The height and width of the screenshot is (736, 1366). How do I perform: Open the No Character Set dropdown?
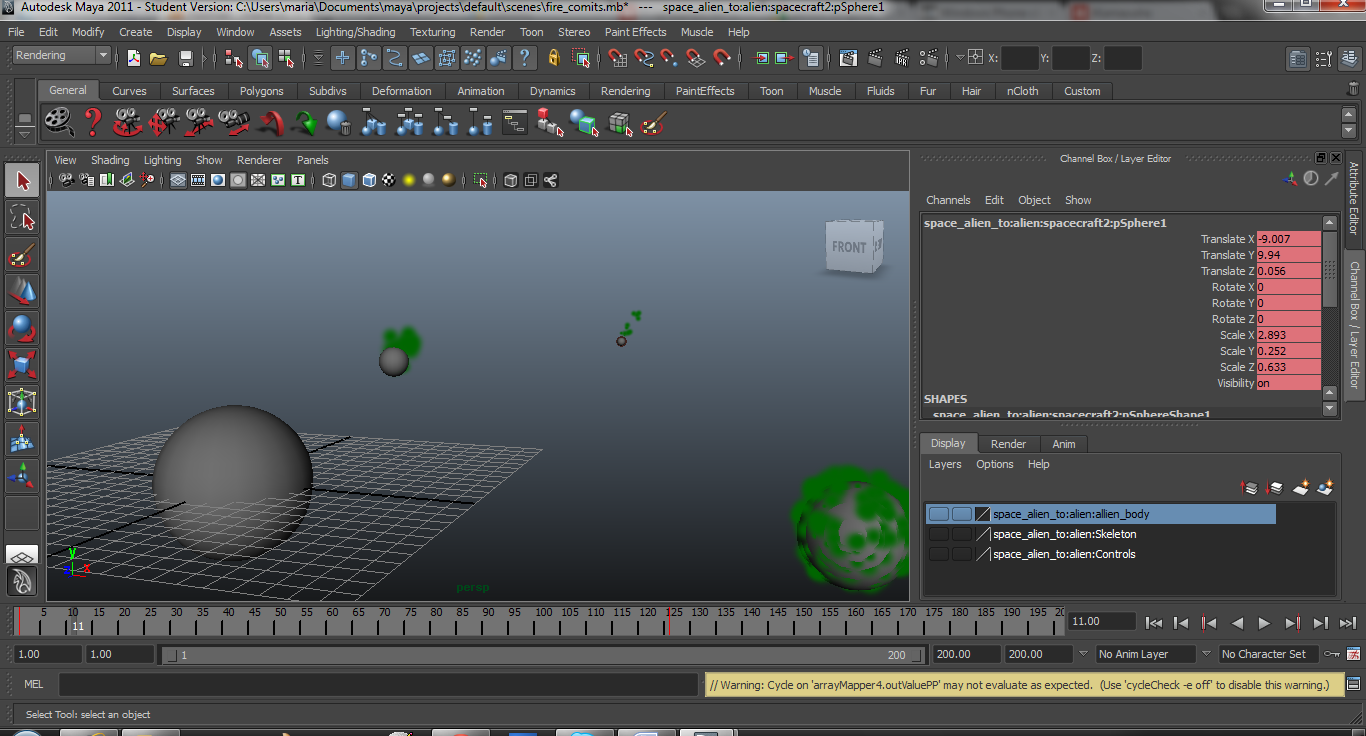(1268, 654)
